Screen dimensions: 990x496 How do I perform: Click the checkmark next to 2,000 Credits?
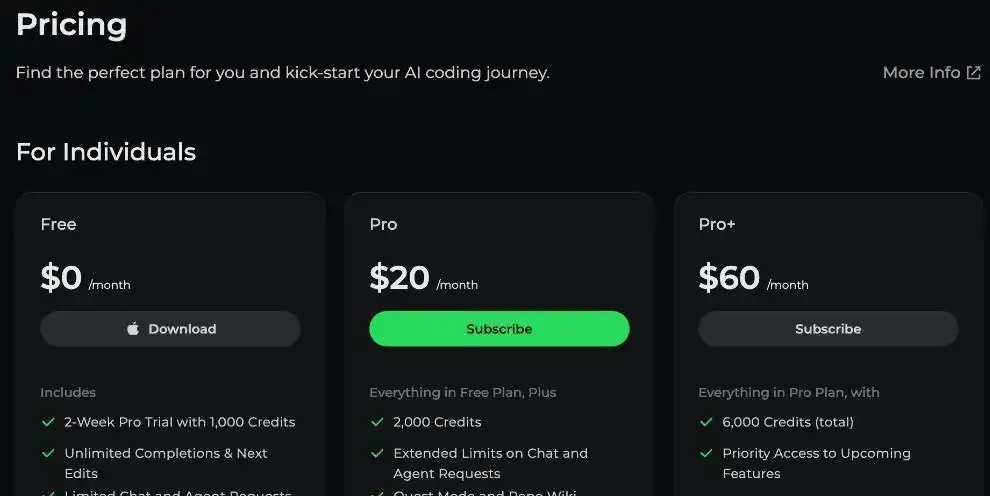tap(377, 422)
